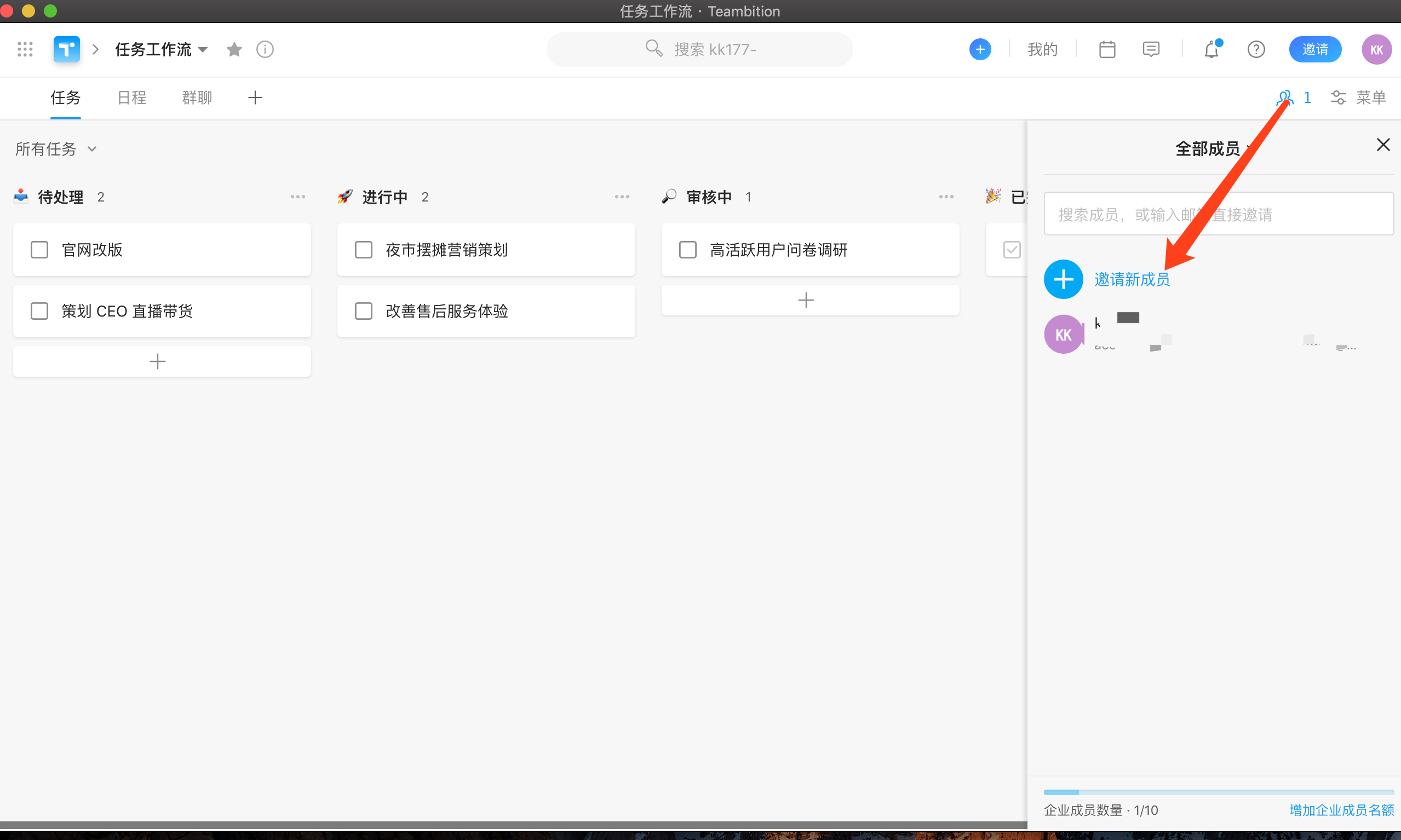The width and height of the screenshot is (1401, 840).
Task: Open the 群聊 tab
Action: 197,97
